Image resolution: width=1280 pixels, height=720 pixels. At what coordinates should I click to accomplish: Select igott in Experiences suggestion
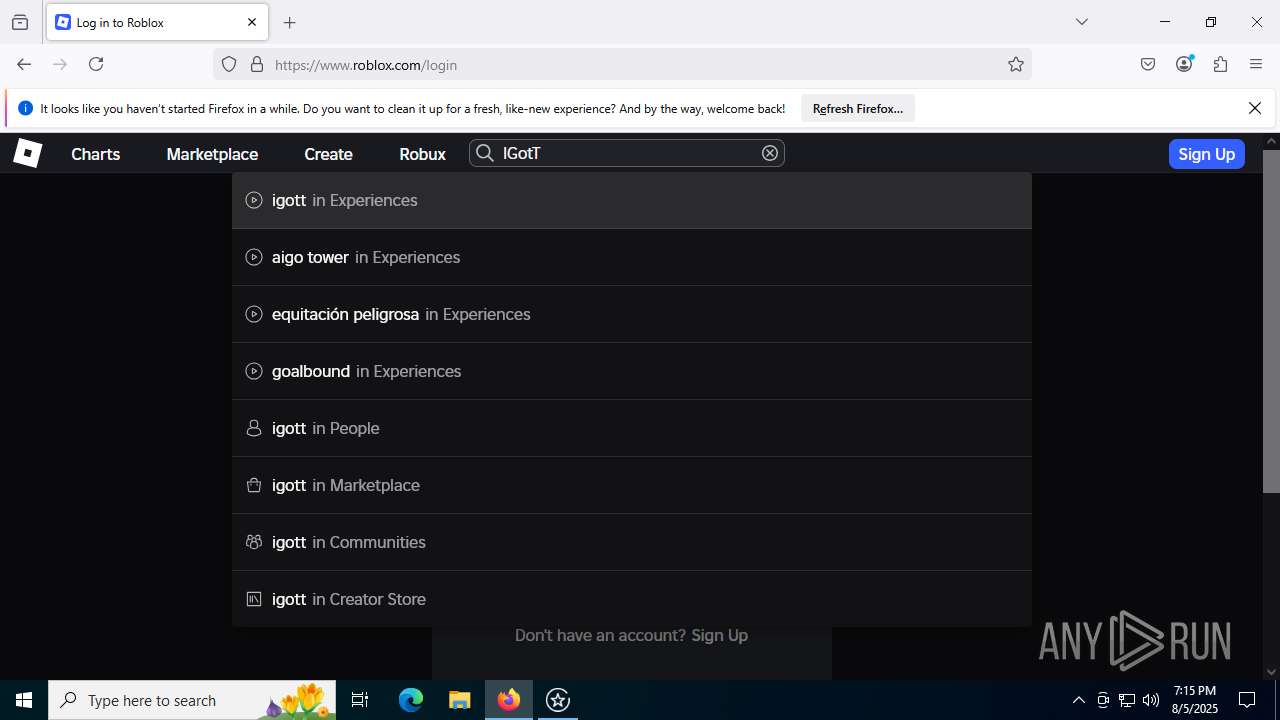point(632,200)
